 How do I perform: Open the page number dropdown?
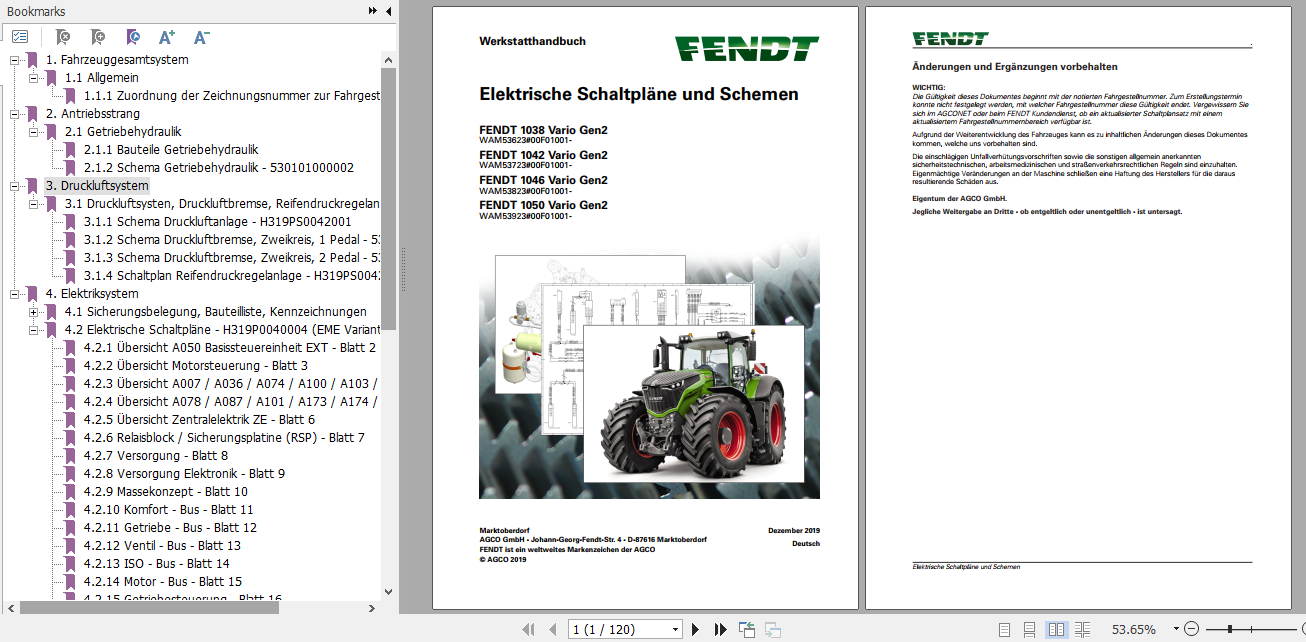(676, 630)
